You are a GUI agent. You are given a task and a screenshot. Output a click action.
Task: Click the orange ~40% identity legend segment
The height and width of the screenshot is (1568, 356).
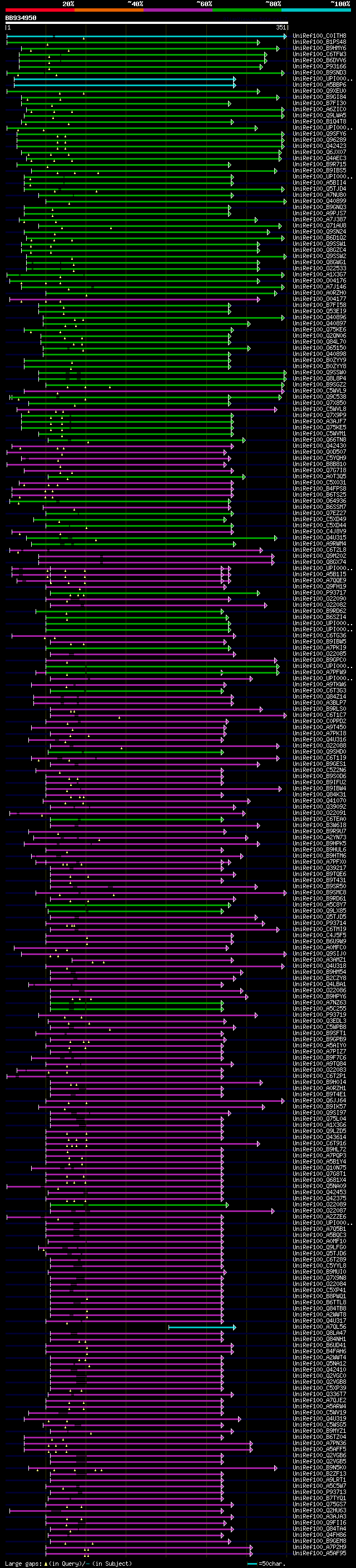pyautogui.click(x=109, y=10)
